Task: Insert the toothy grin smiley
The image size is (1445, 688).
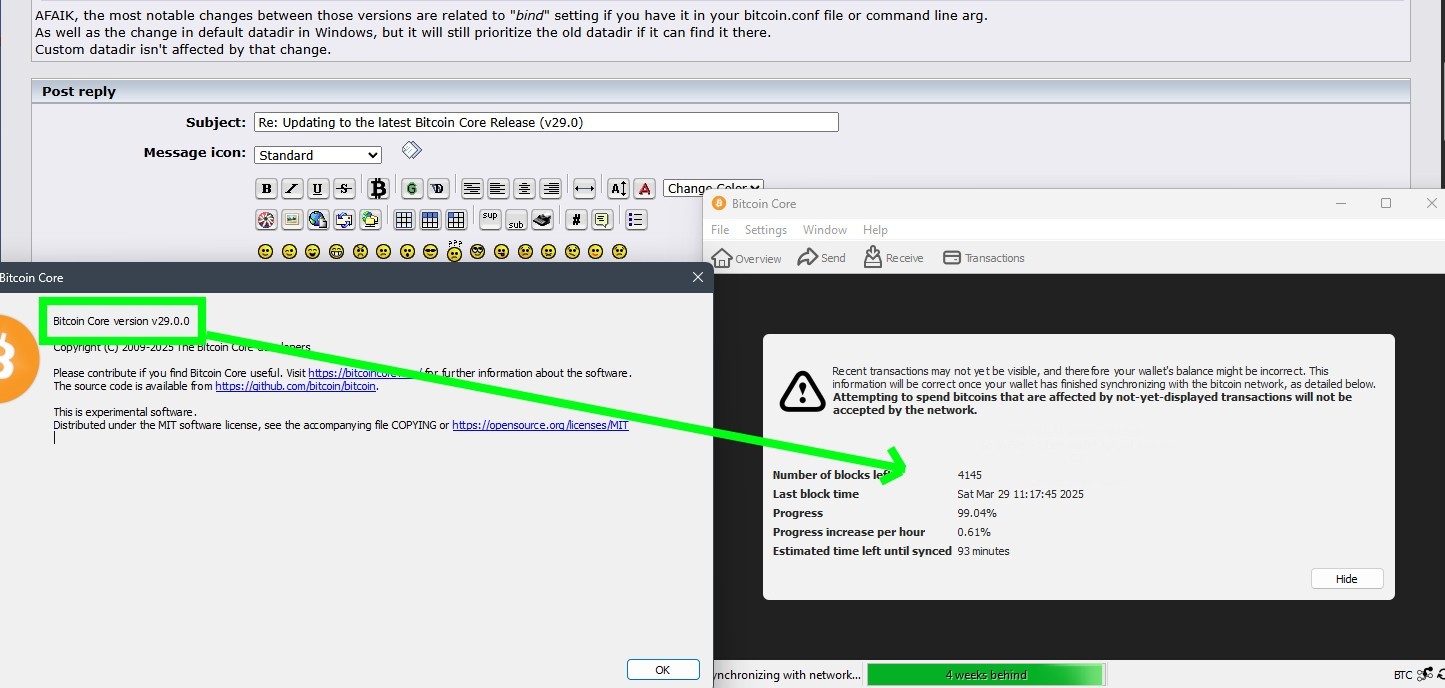Action: click(336, 251)
